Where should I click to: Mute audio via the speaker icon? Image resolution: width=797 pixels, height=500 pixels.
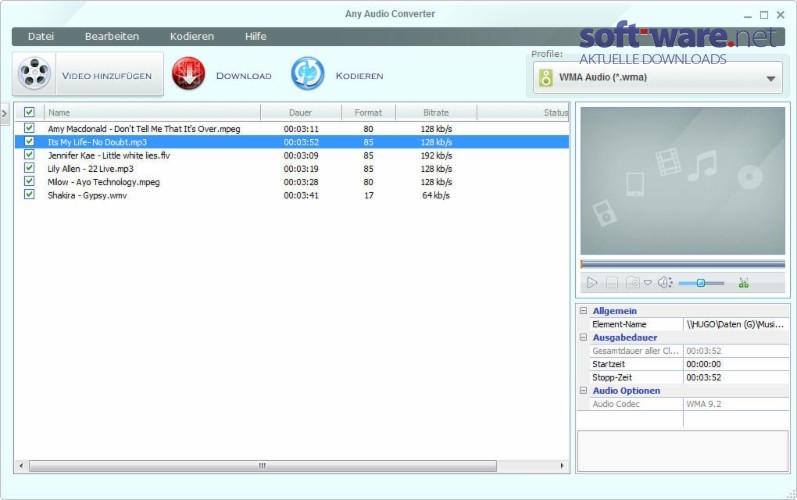pyautogui.click(x=665, y=283)
